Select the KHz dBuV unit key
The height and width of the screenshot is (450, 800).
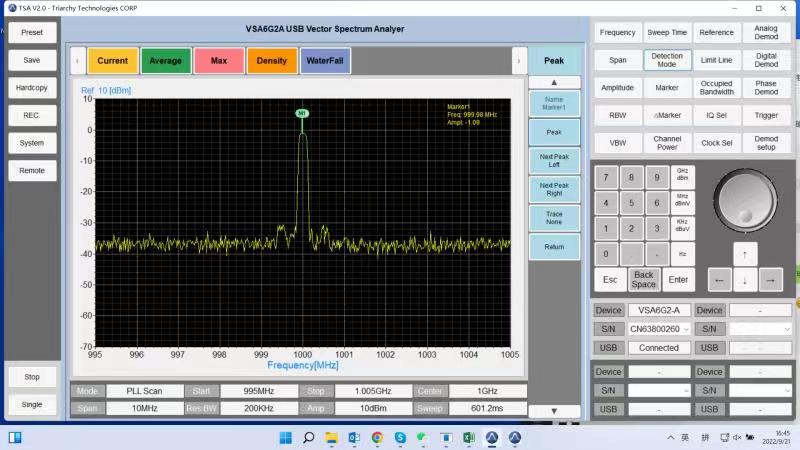point(682,226)
